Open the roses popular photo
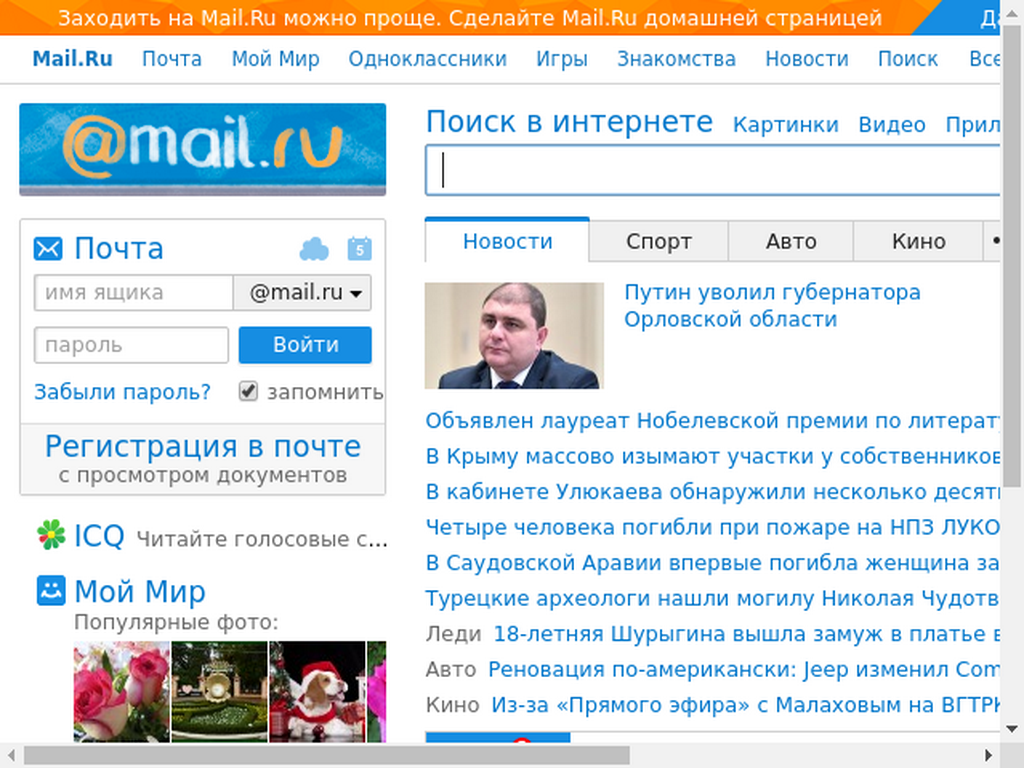Image resolution: width=1024 pixels, height=768 pixels. [121, 692]
